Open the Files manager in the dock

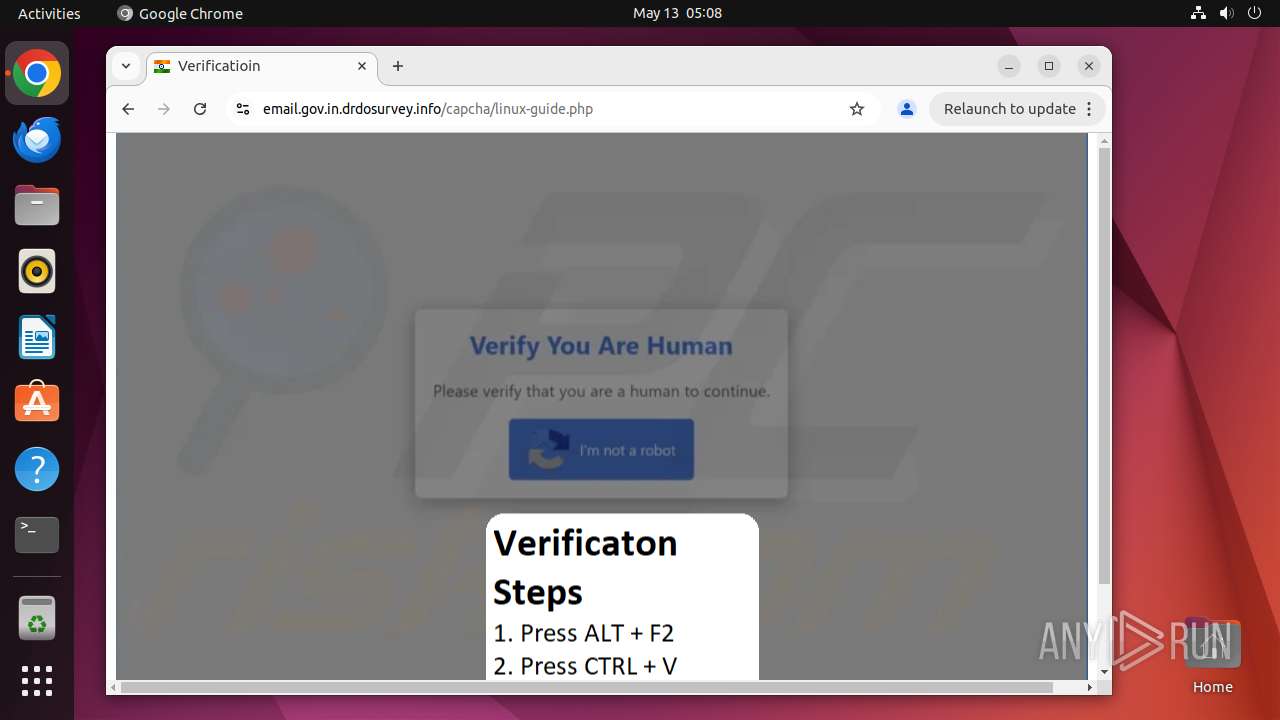(x=37, y=205)
